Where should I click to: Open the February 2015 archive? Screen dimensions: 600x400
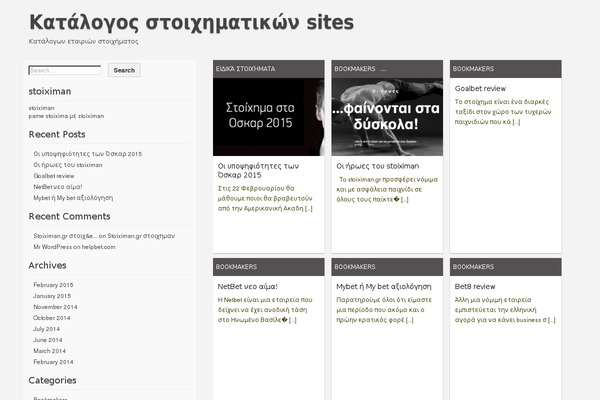pos(53,285)
